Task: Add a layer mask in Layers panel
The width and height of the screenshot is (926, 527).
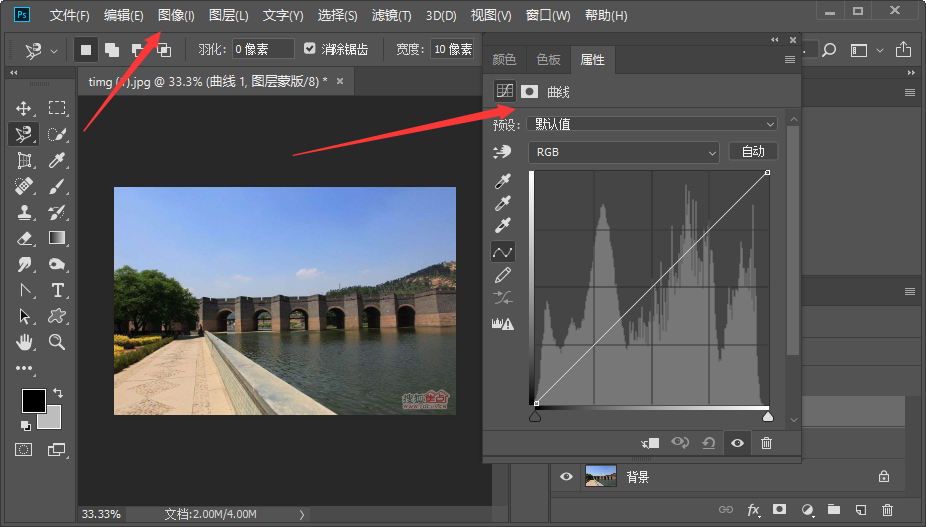Action: (780, 509)
